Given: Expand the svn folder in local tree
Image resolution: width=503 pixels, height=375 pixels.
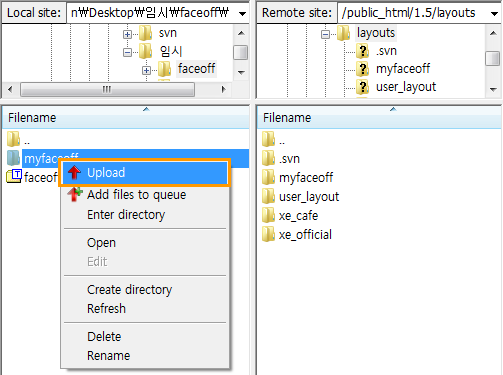Looking at the screenshot, I should (x=127, y=34).
